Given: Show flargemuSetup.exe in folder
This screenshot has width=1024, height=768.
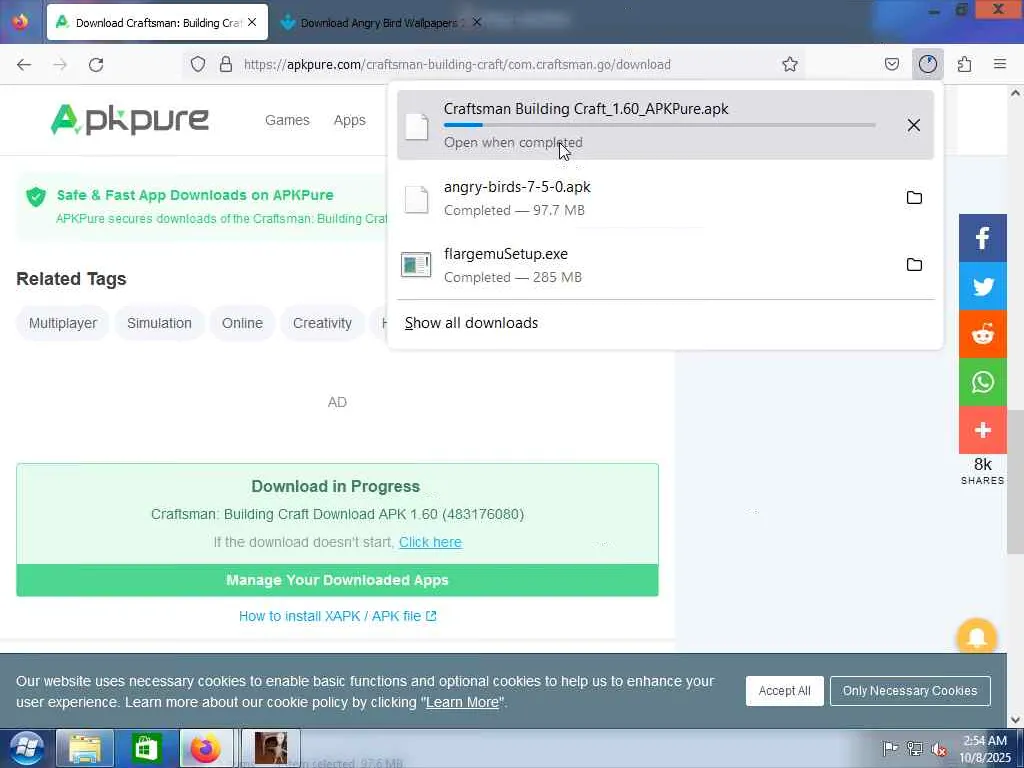Looking at the screenshot, I should [914, 264].
